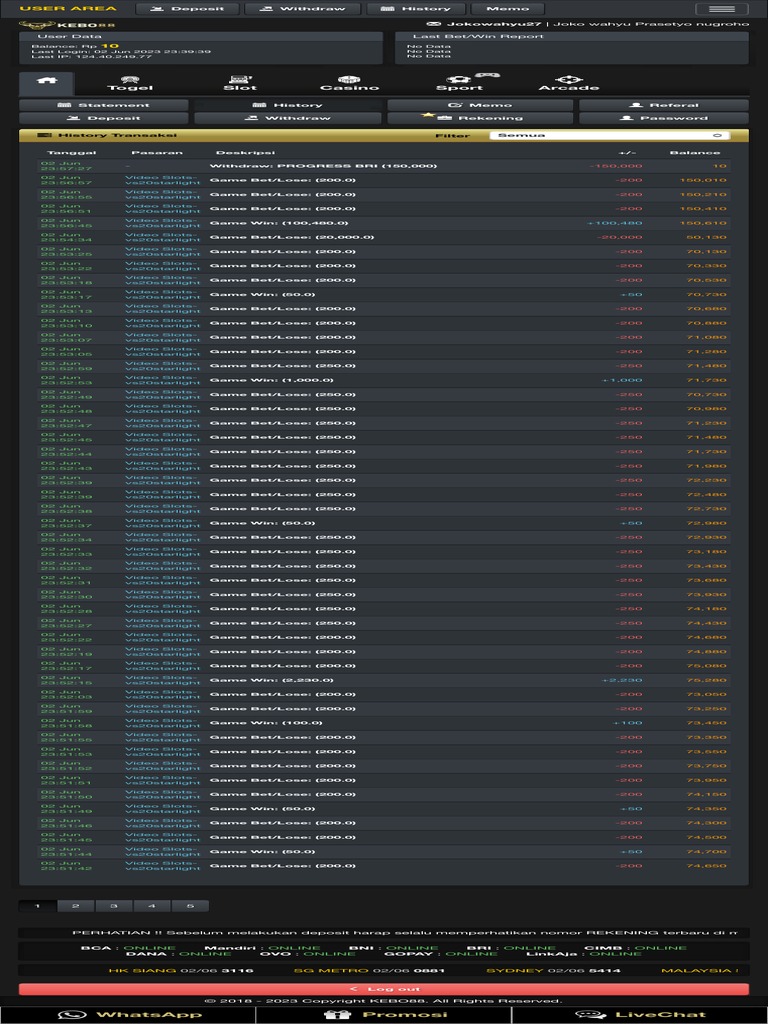
Task: Jump to page 5 of transaction history
Action: [189, 906]
